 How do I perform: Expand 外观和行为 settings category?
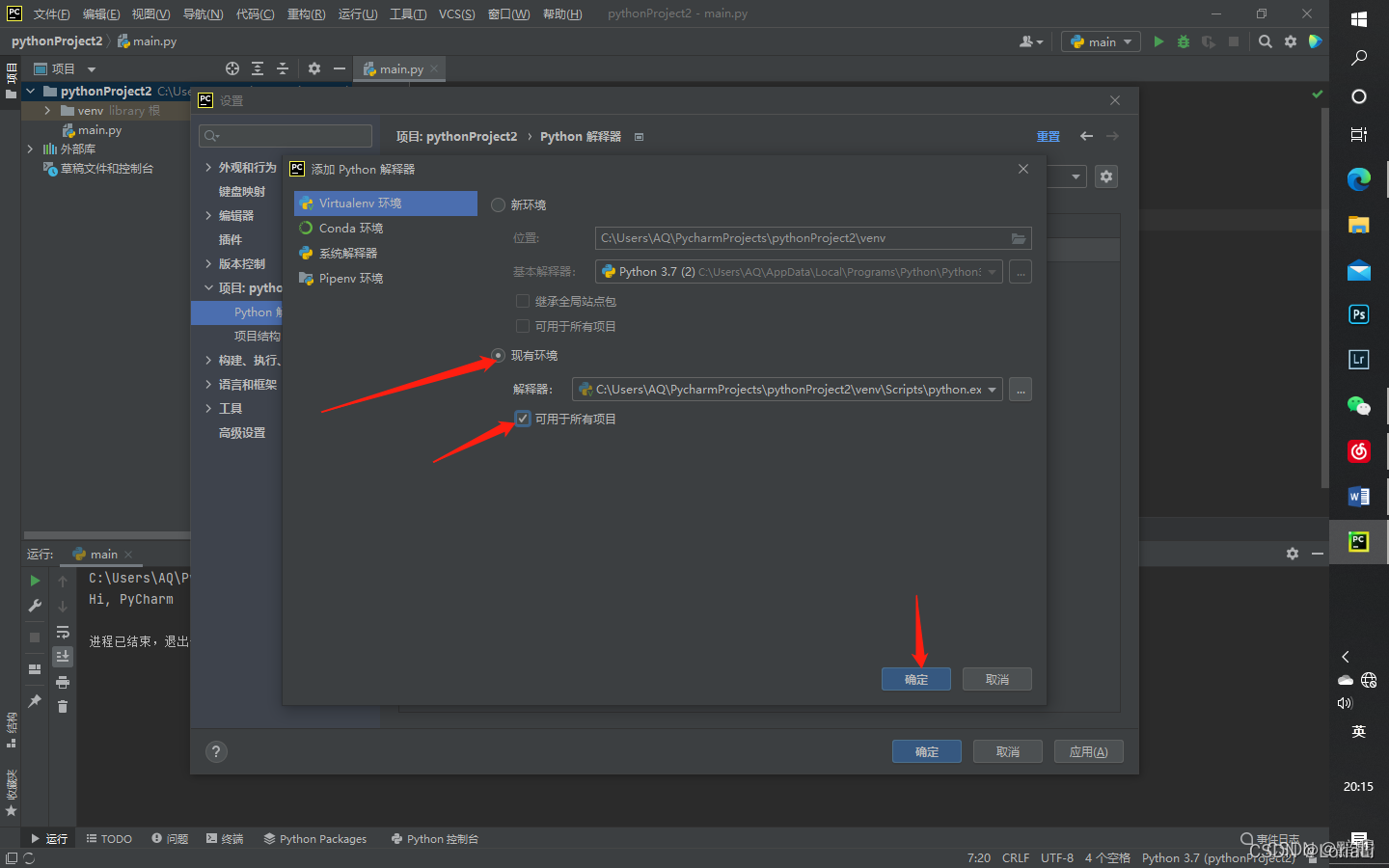(x=208, y=168)
